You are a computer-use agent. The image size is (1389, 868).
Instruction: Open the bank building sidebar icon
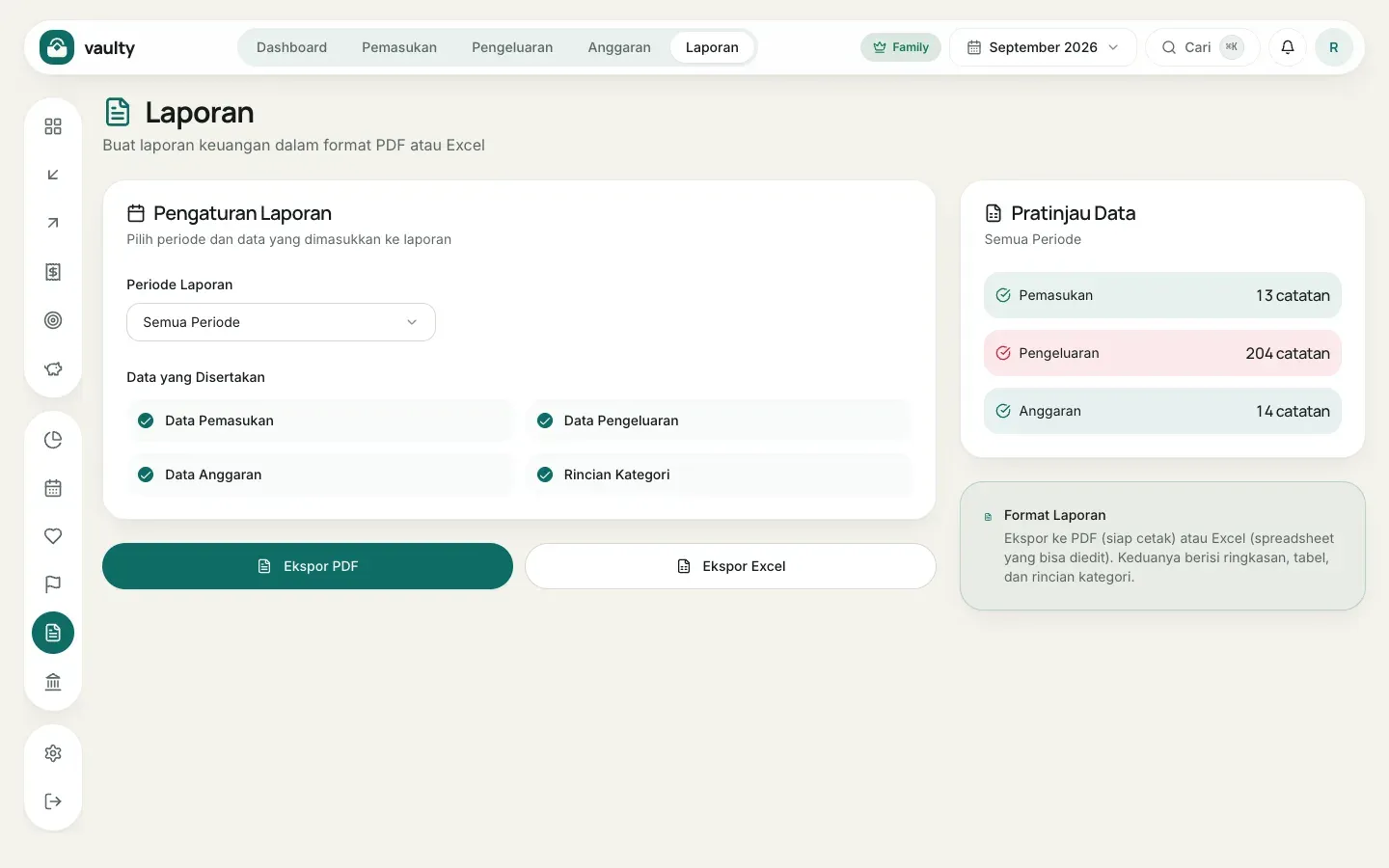[x=53, y=682]
